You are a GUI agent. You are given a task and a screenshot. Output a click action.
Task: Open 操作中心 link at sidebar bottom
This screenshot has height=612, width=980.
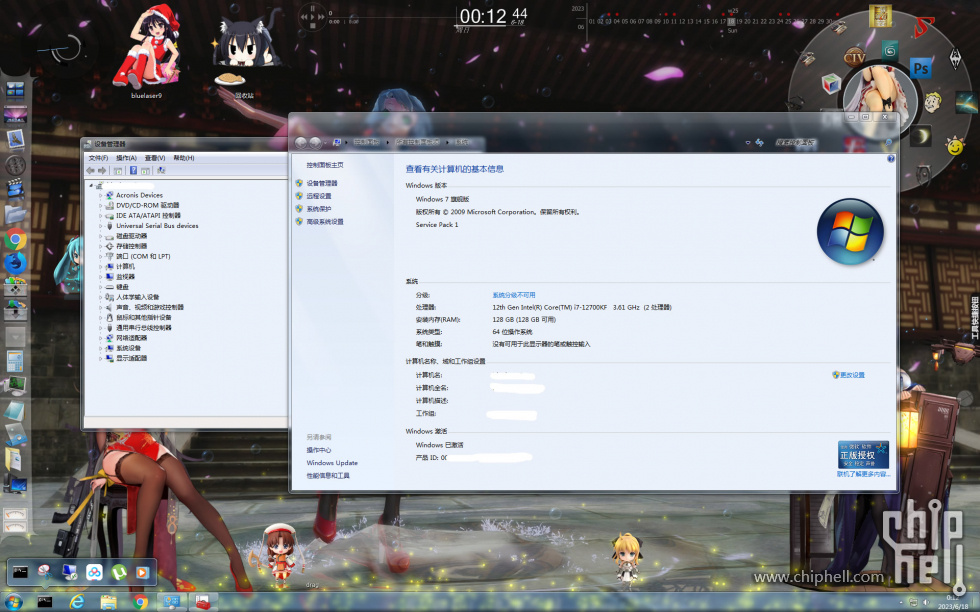[x=319, y=450]
